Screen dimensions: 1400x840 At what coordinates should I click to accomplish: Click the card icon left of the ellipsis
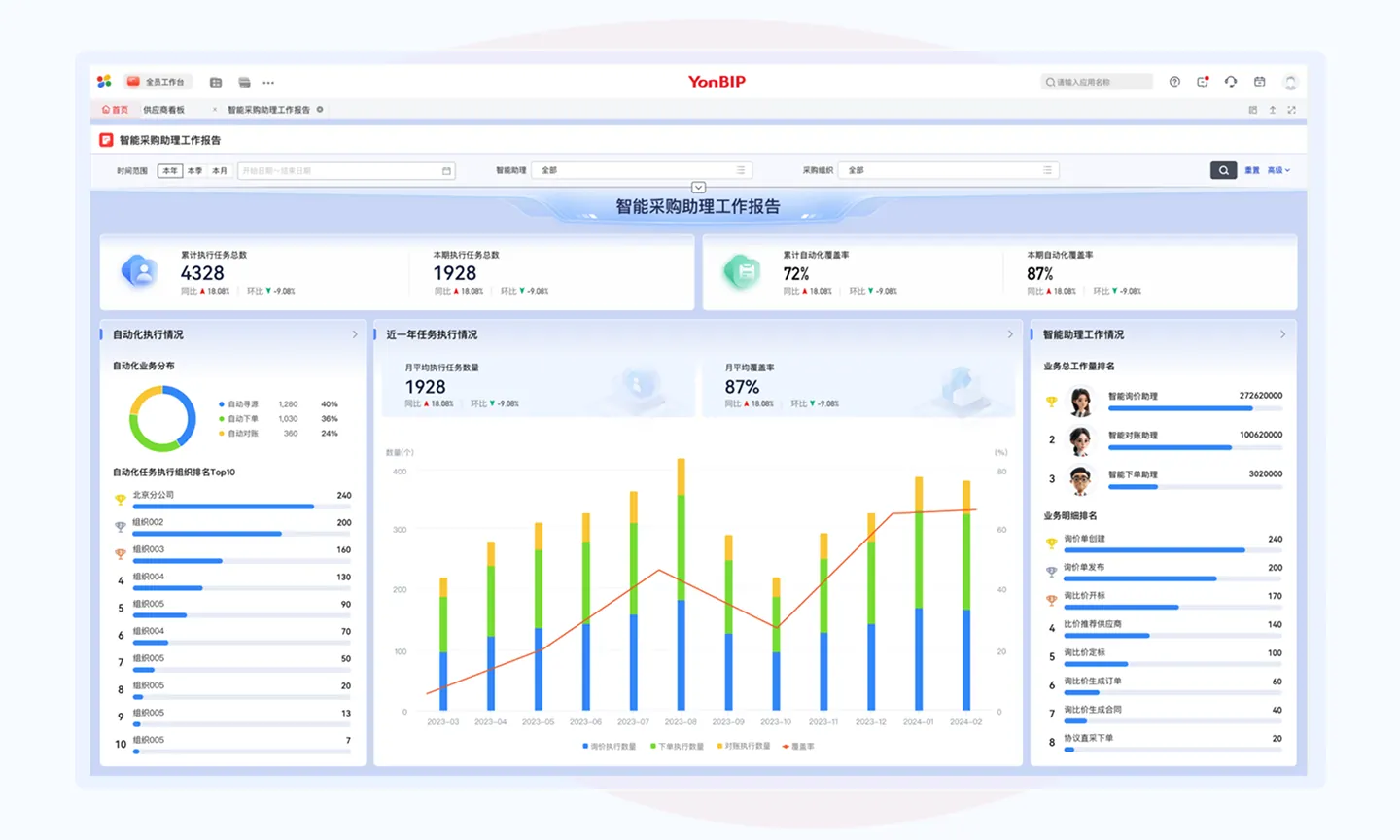coord(244,83)
